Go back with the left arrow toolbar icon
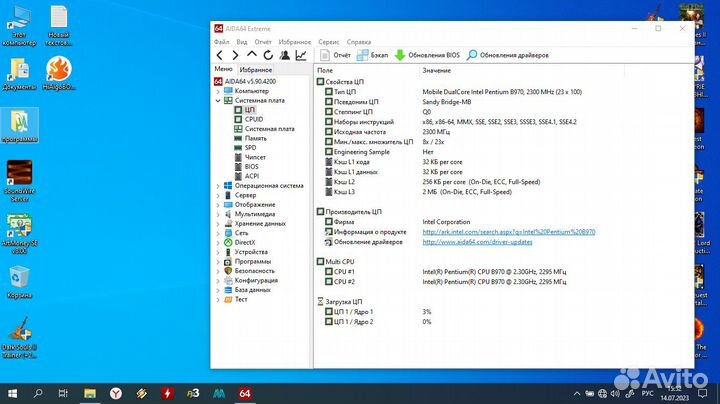 coord(219,55)
